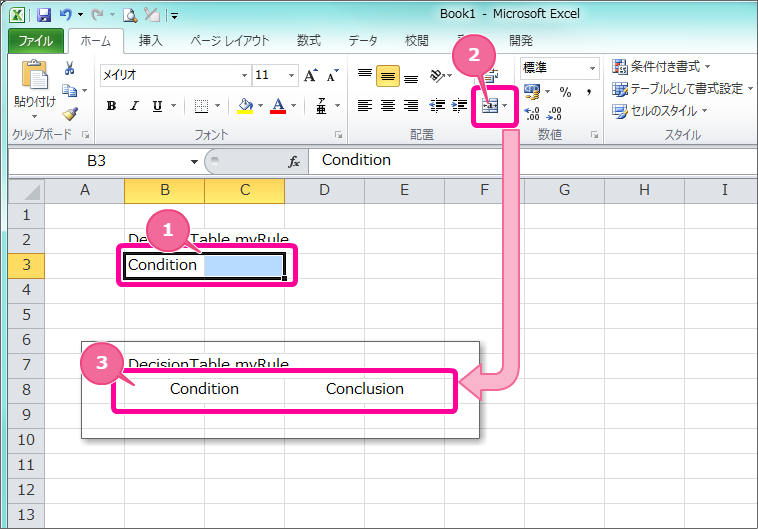Screen dimensions: 758x529
Task: Decrease indent icon
Action: (x=437, y=105)
